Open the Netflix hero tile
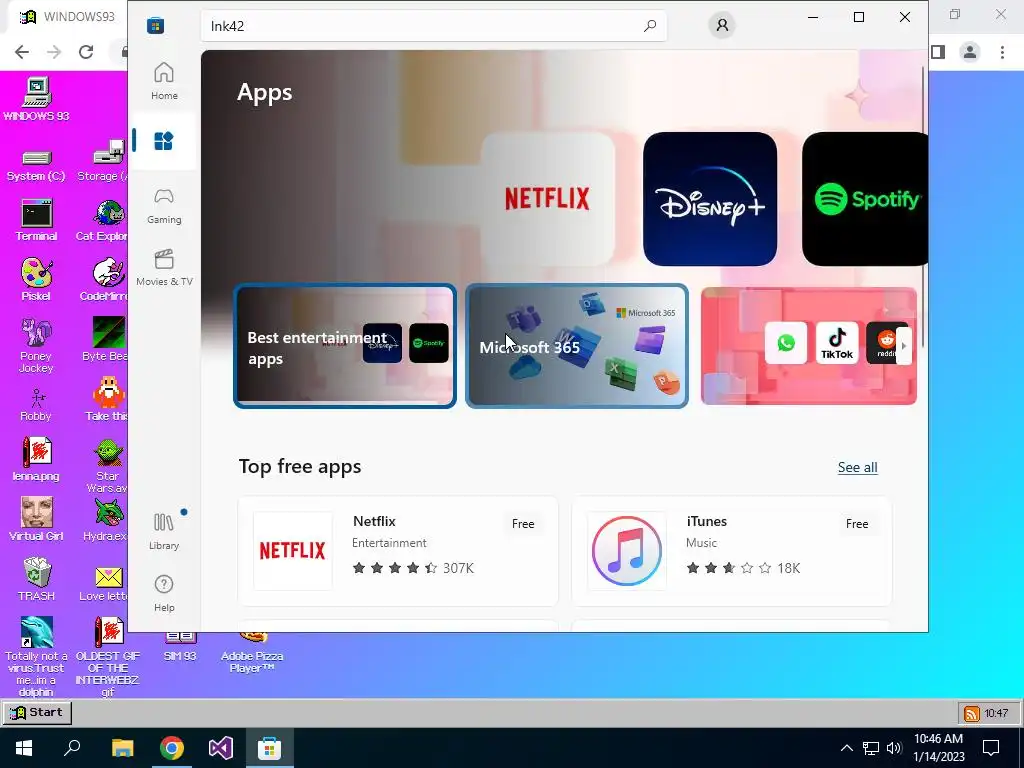 pyautogui.click(x=547, y=199)
